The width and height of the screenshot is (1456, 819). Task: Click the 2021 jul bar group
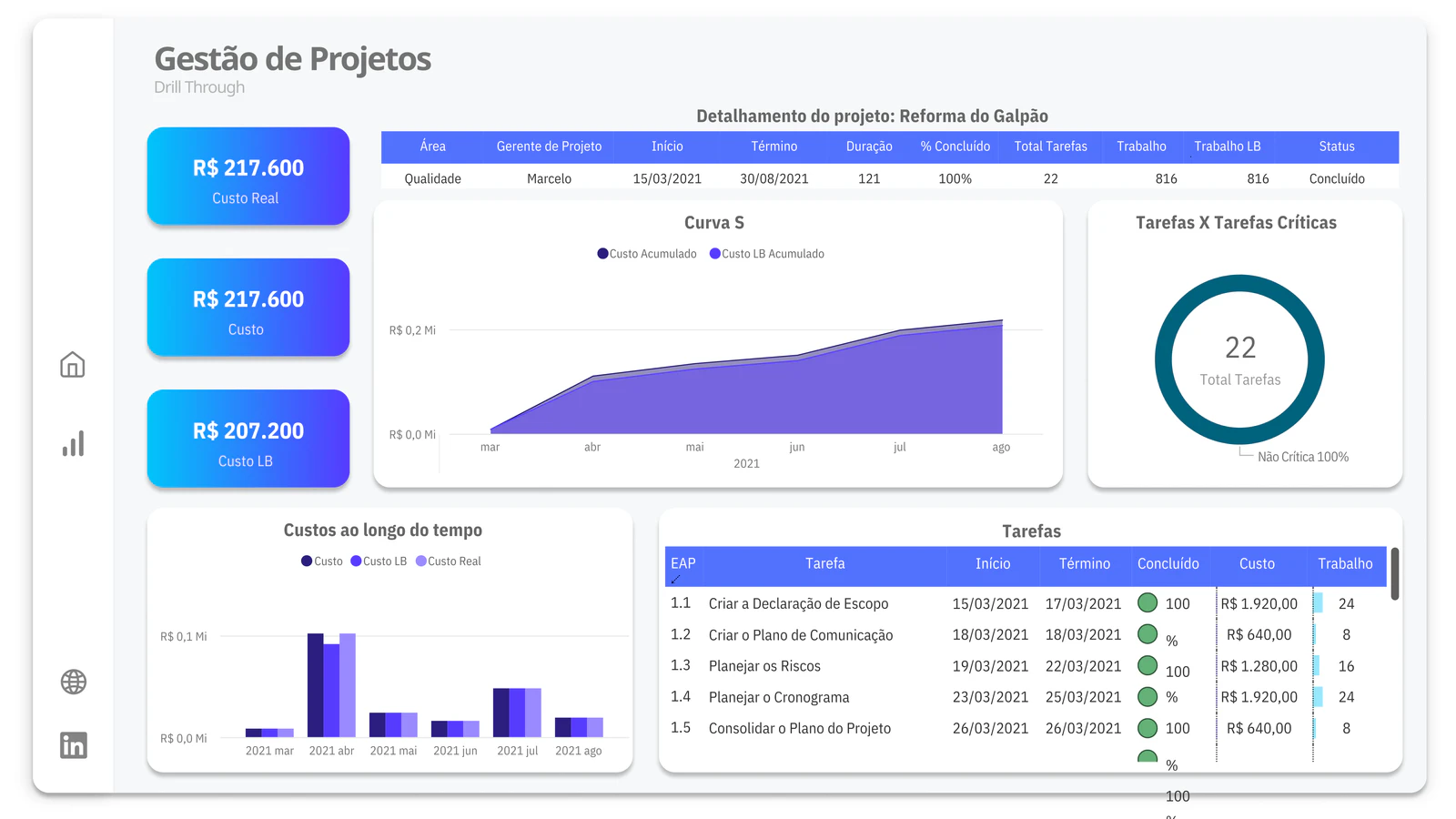coord(517,713)
